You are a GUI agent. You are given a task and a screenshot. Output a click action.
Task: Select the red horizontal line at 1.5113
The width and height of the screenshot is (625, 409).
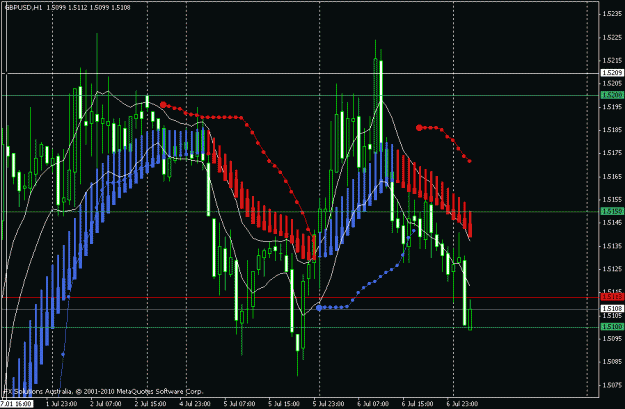coord(301,297)
